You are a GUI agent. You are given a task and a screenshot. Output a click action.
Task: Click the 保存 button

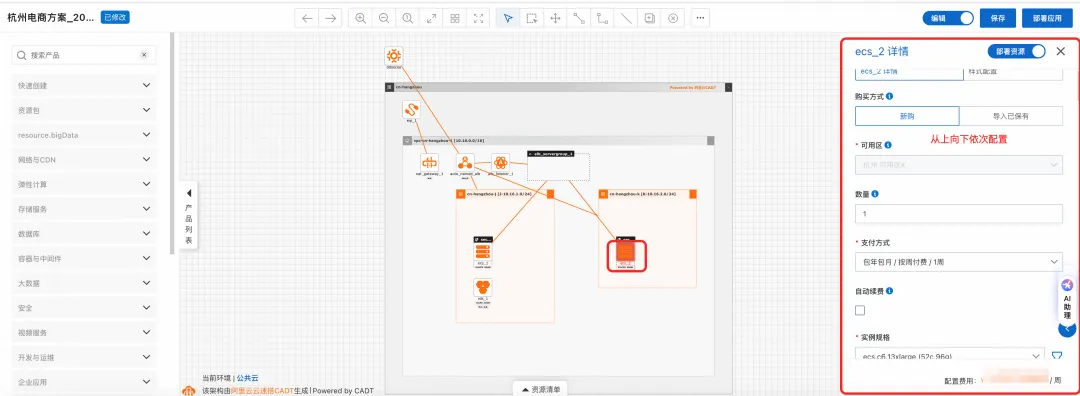click(x=997, y=19)
